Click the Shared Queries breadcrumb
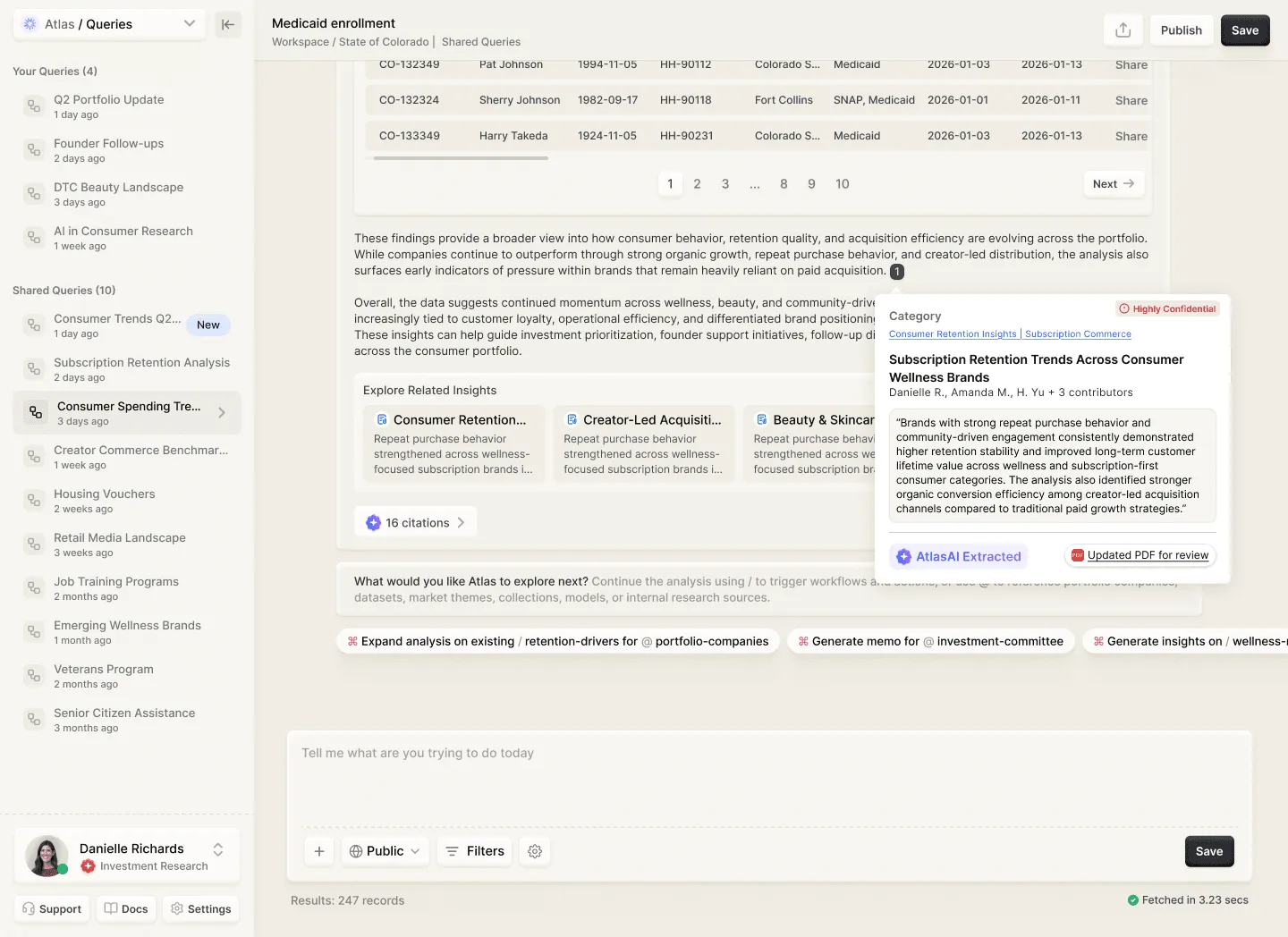Viewport: 1288px width, 937px height. tap(480, 42)
